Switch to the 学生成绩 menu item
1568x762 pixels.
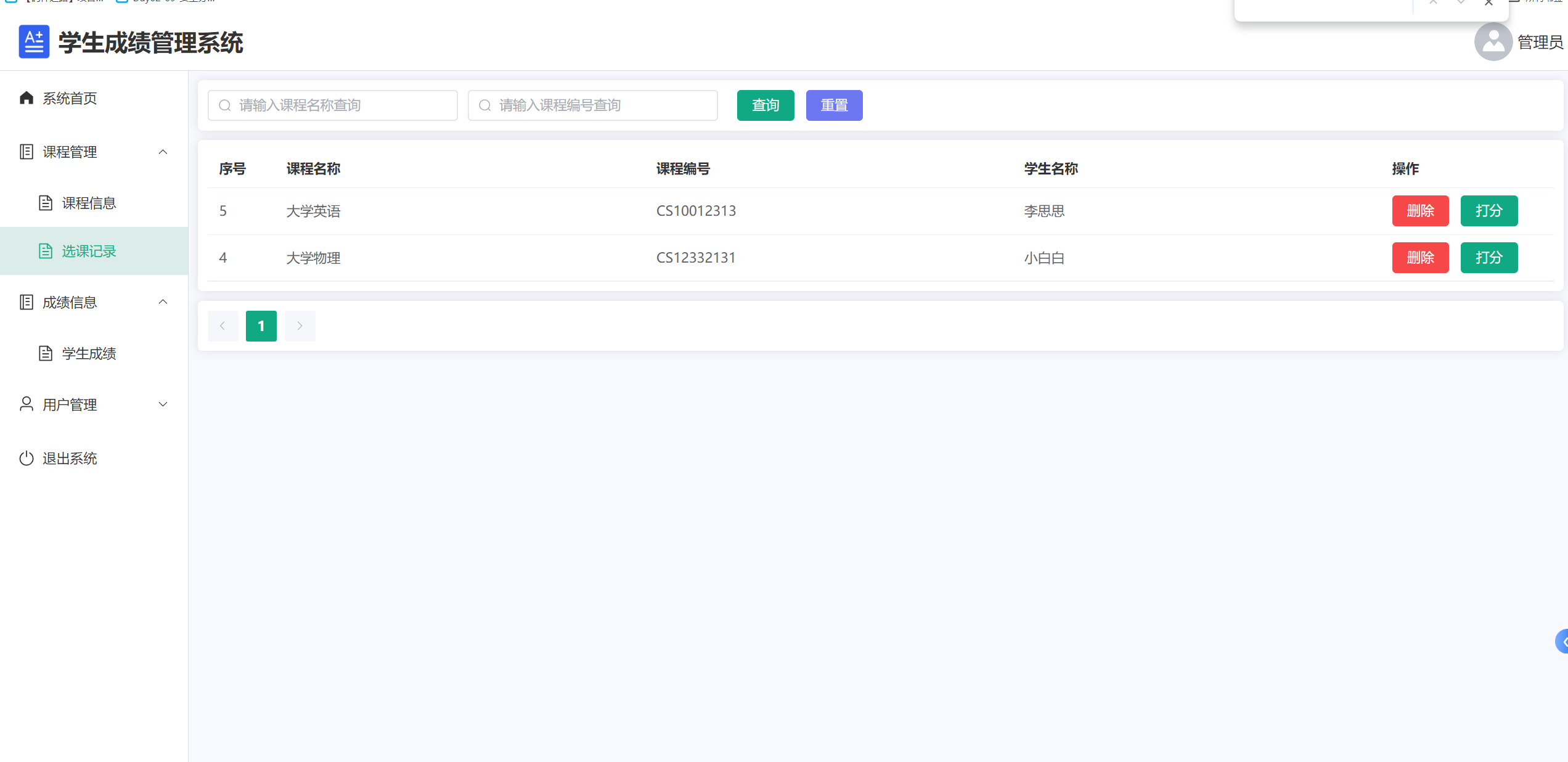(89, 353)
